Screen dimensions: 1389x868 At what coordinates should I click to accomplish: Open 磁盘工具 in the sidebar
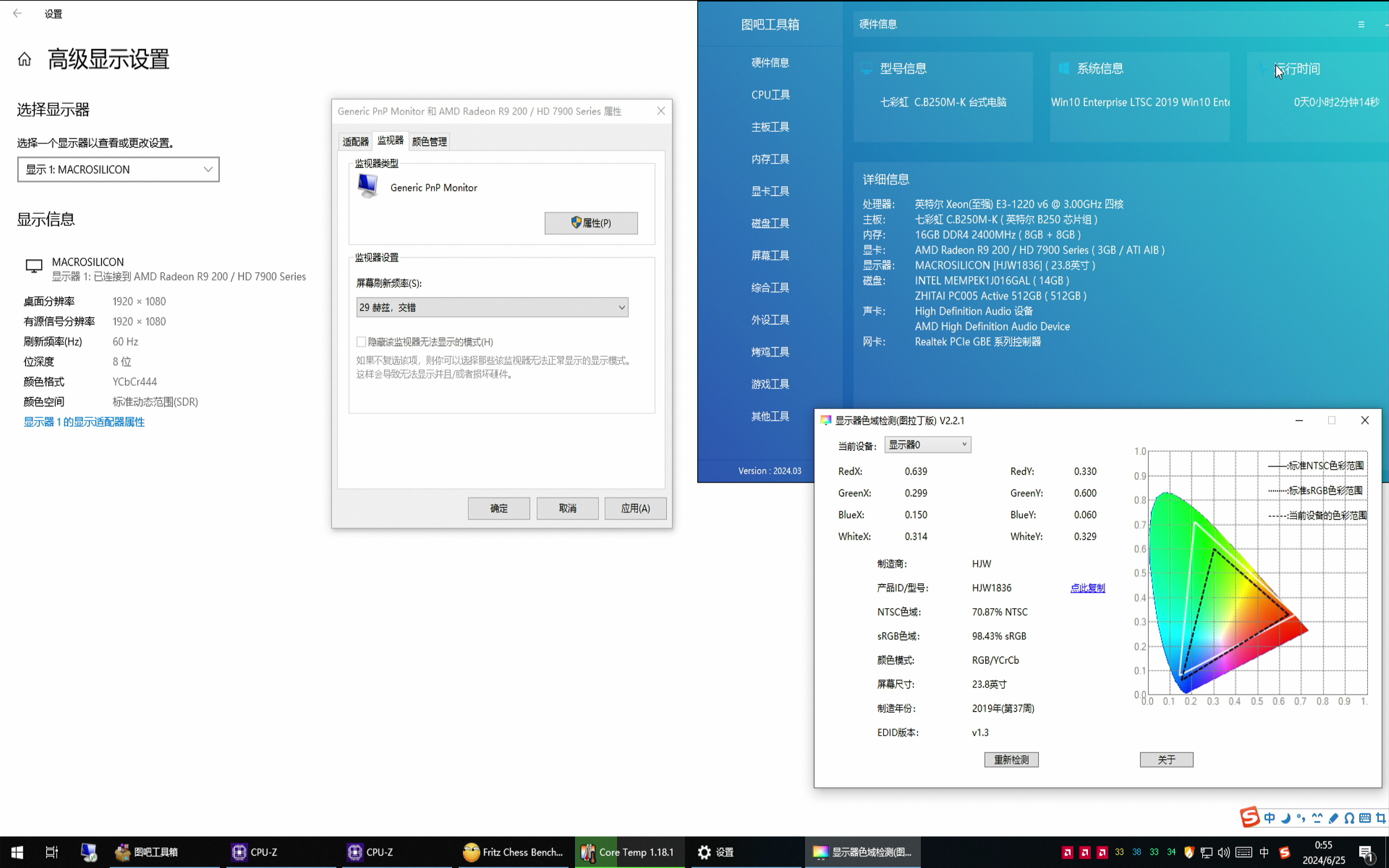pyautogui.click(x=770, y=224)
